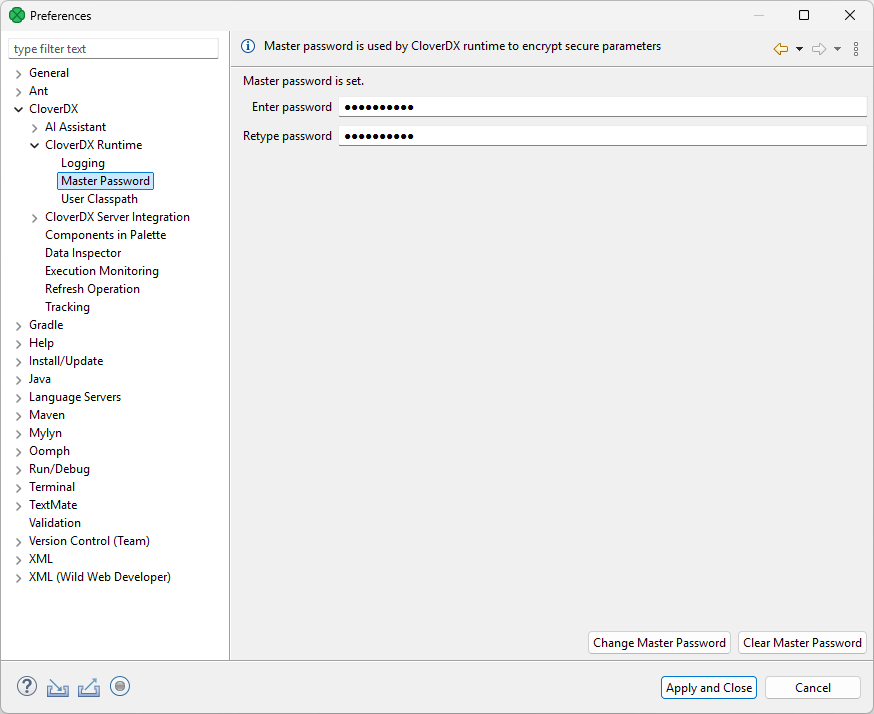874x714 pixels.
Task: Select Logging preference page
Action: (82, 163)
